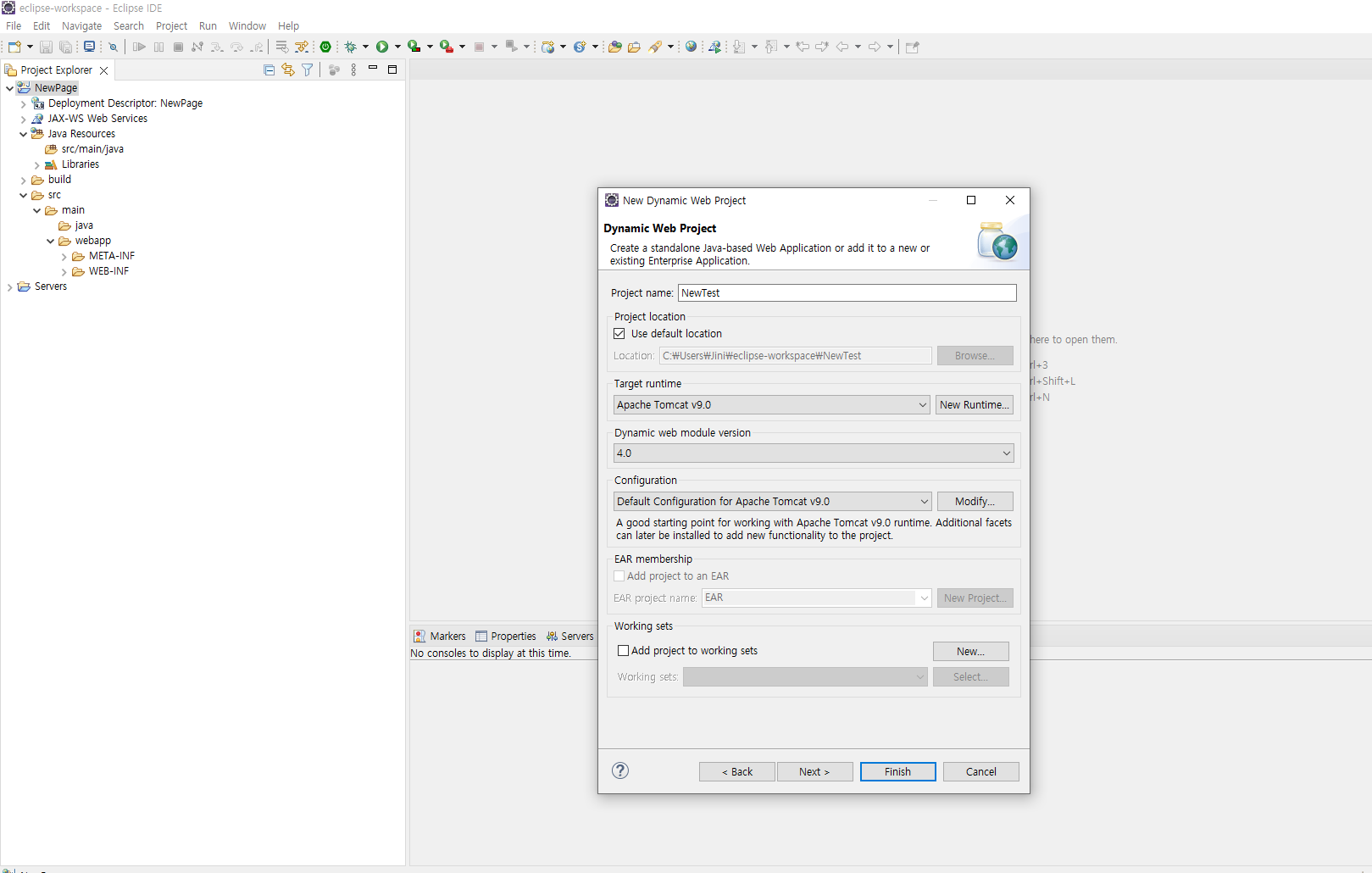
Task: Collapse the Java Resources node
Action: tap(23, 134)
